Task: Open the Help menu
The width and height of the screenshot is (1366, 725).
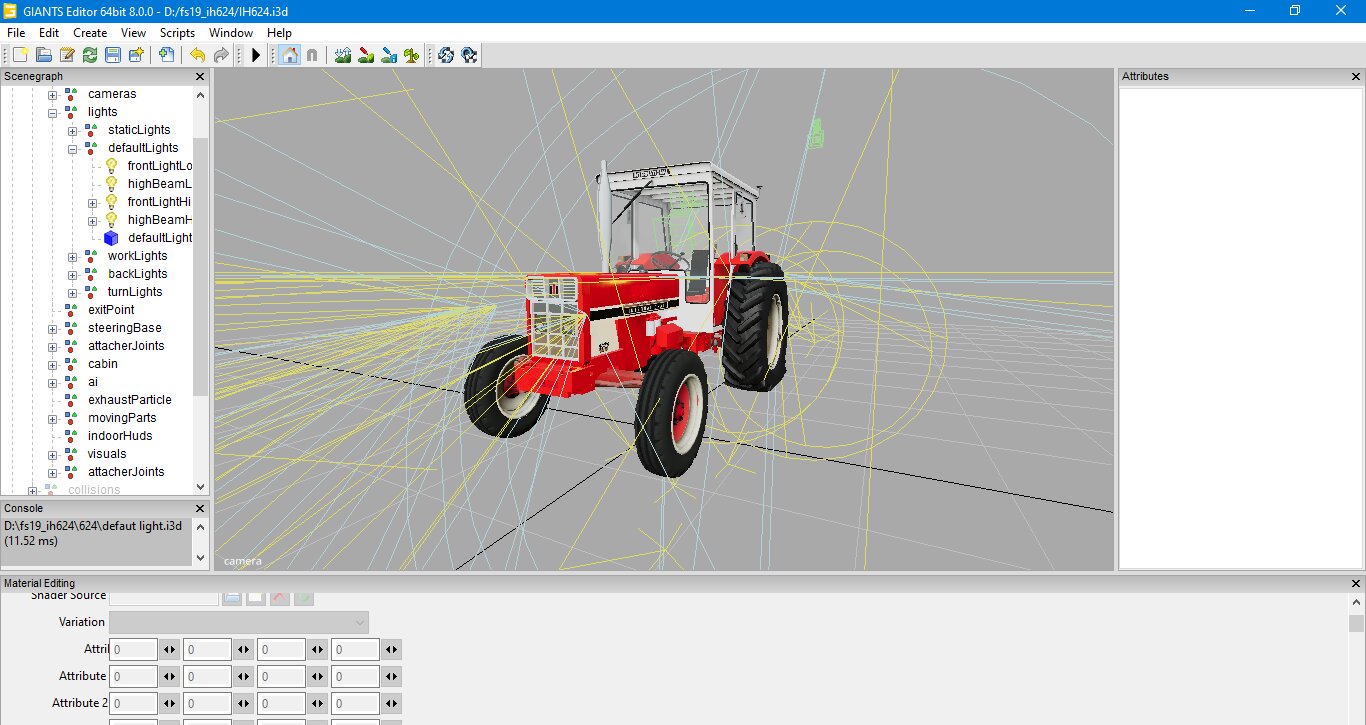Action: pos(279,33)
